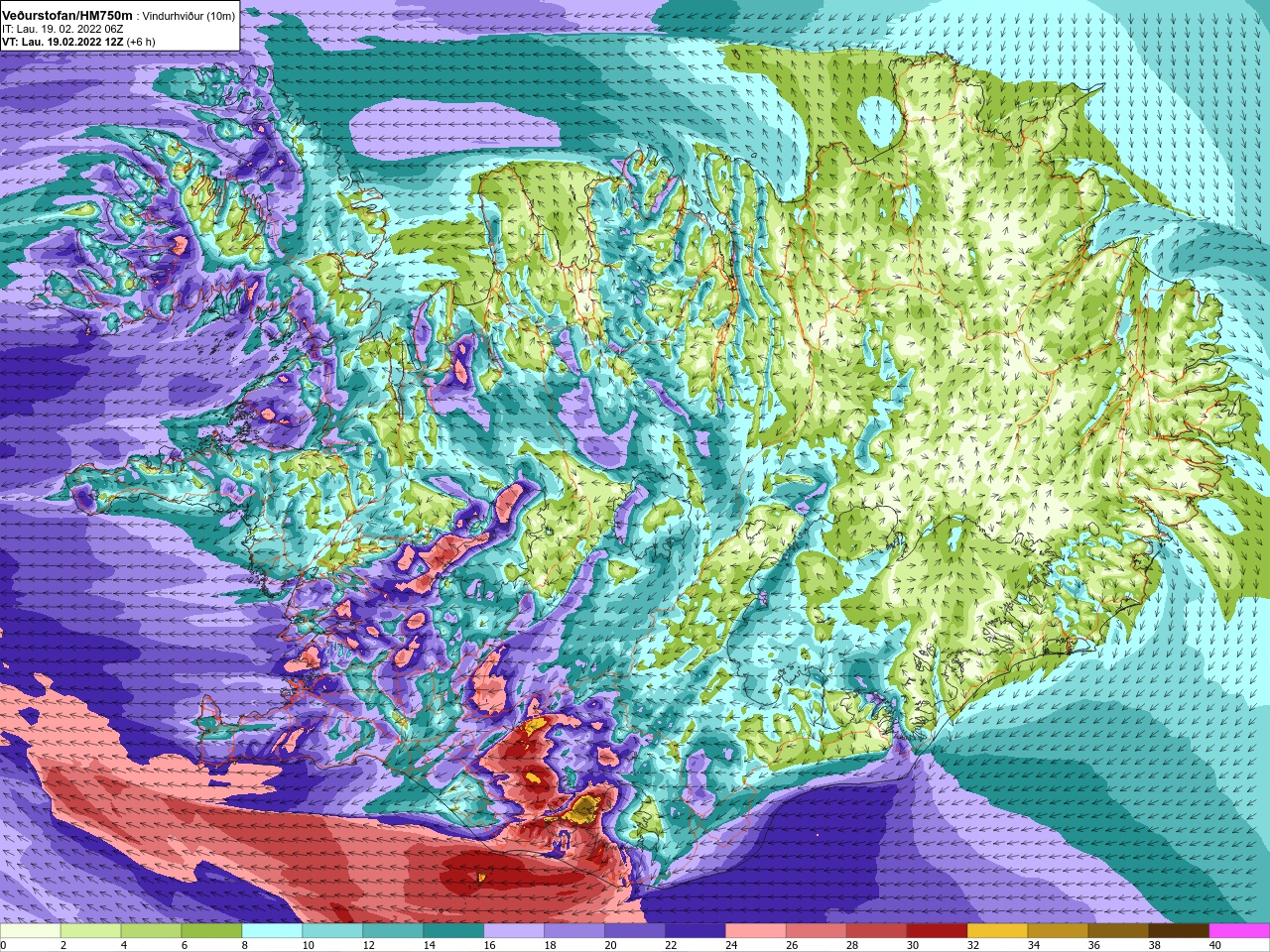The height and width of the screenshot is (952, 1270).
Task: Click the VT: Lau. 19.02.2022 12Z (+6 h) line
Action: pos(78,42)
